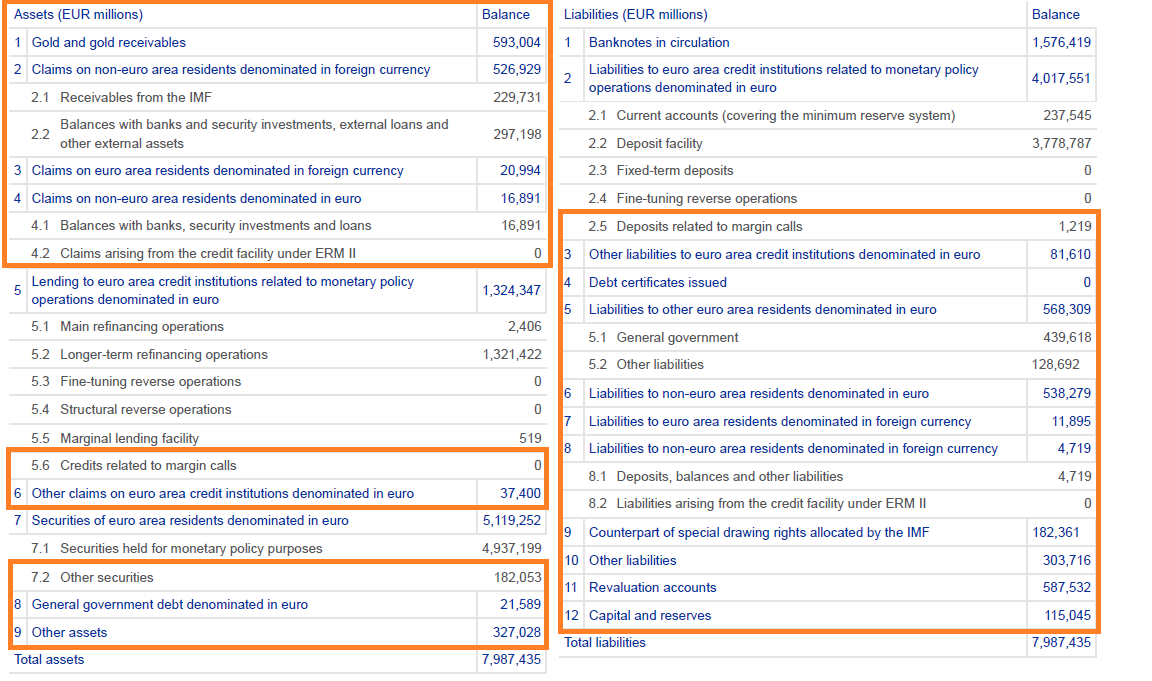This screenshot has height=681, width=1152.
Task: Open 'Debt certificates issued' entry
Action: 657,282
